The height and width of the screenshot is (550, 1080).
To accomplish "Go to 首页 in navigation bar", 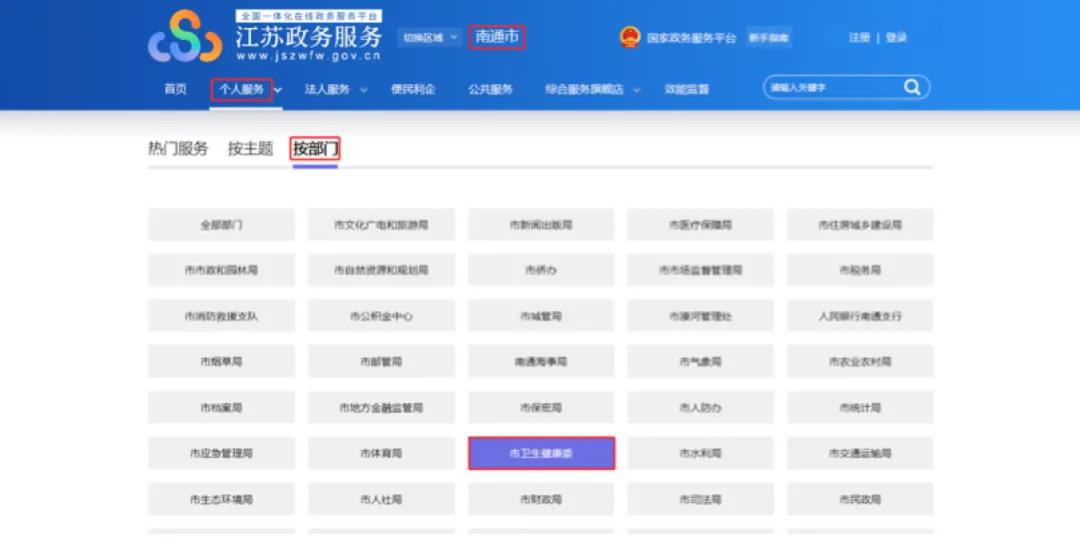I will (x=175, y=89).
